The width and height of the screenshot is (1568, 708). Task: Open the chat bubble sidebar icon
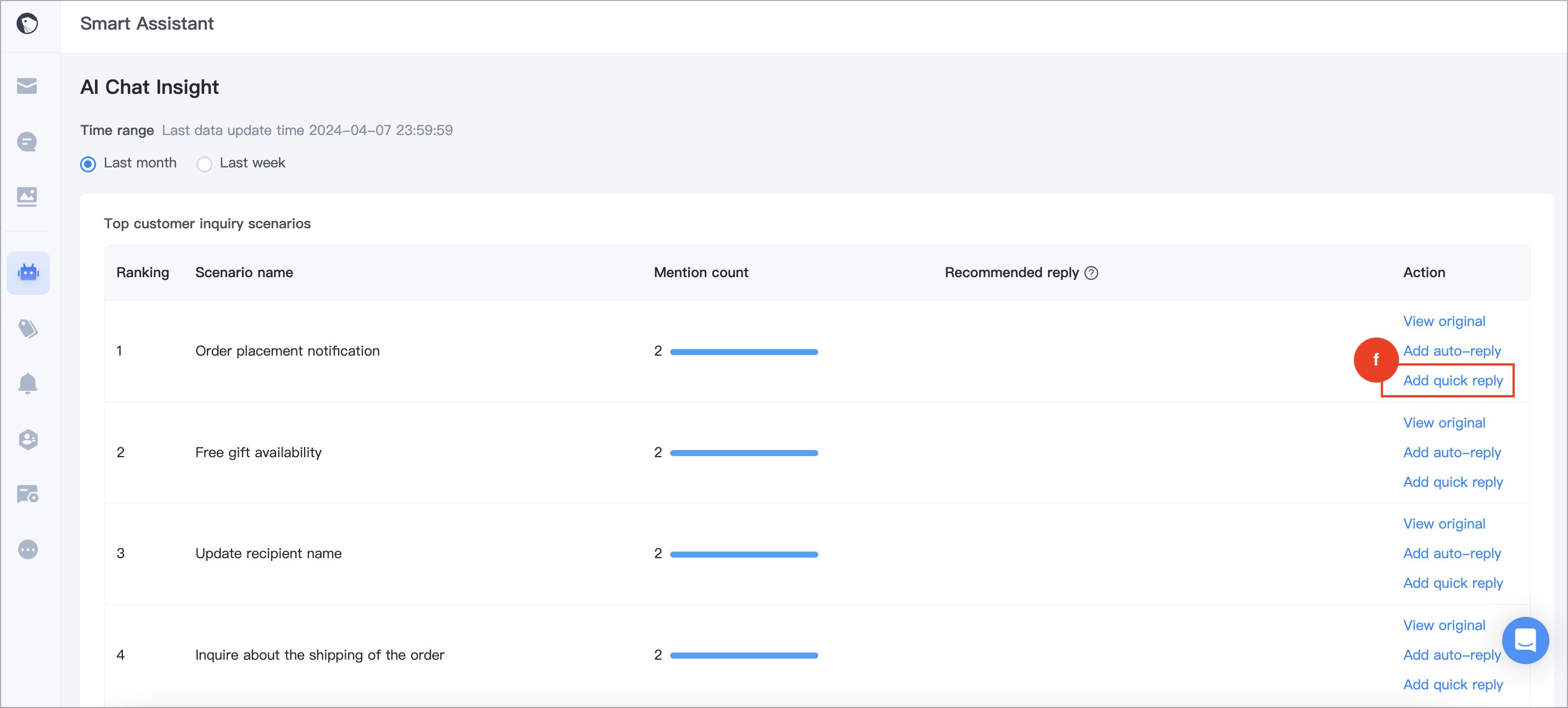(x=27, y=142)
